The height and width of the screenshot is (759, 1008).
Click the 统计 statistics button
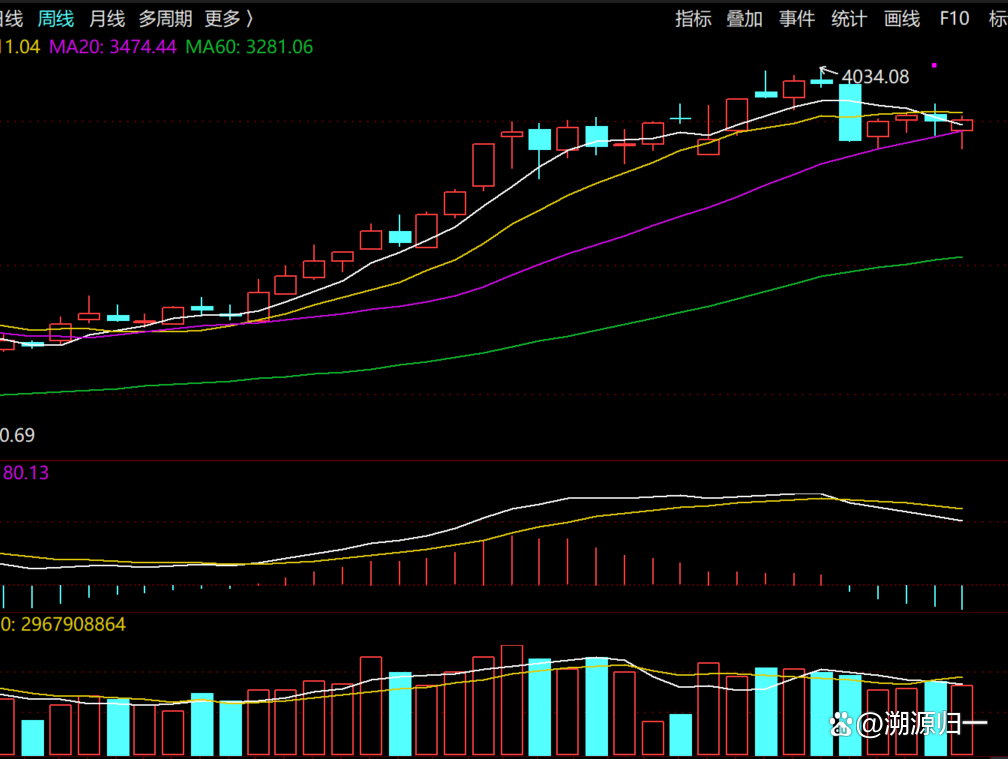click(x=849, y=18)
